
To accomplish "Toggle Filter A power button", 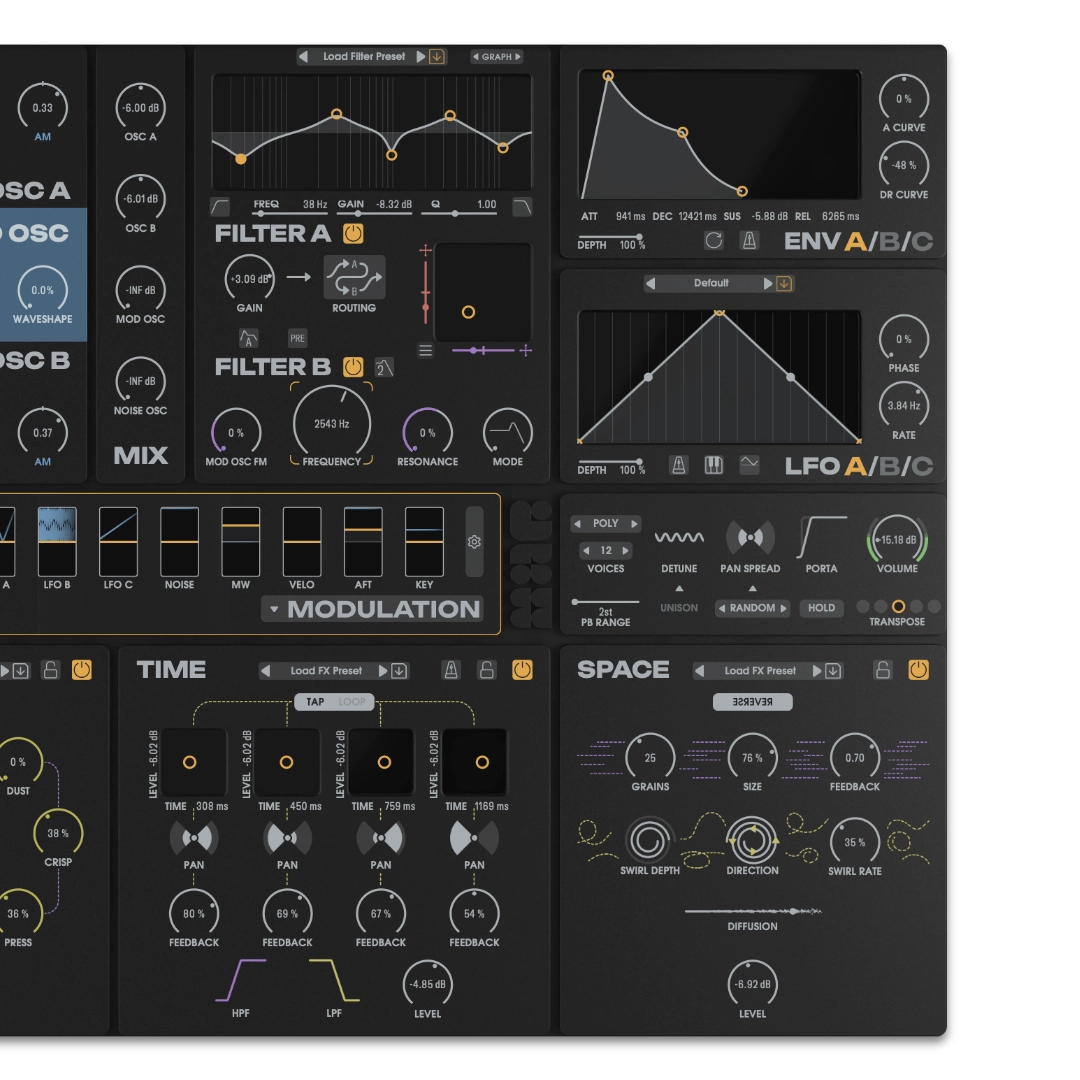I will click(x=353, y=234).
